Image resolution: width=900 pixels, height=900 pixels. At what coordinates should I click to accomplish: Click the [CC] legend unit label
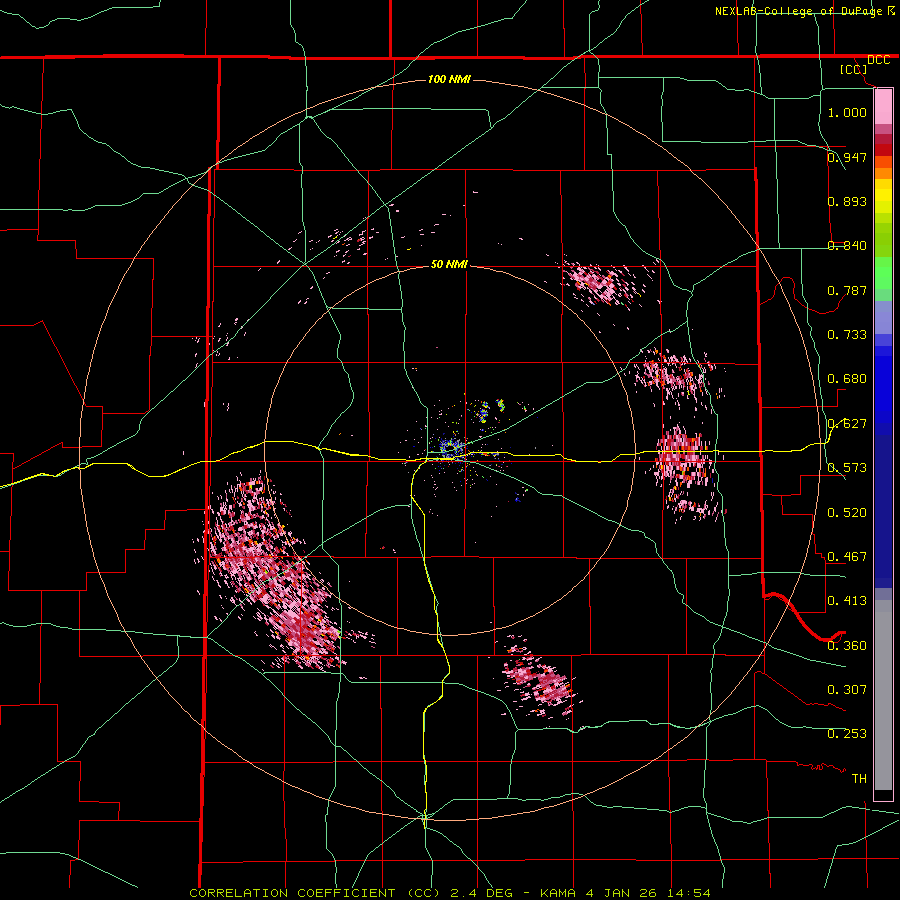[x=853, y=69]
